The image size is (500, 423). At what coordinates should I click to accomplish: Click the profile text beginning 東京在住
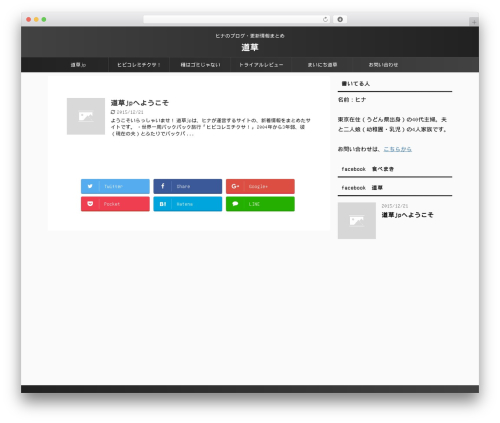pos(392,124)
